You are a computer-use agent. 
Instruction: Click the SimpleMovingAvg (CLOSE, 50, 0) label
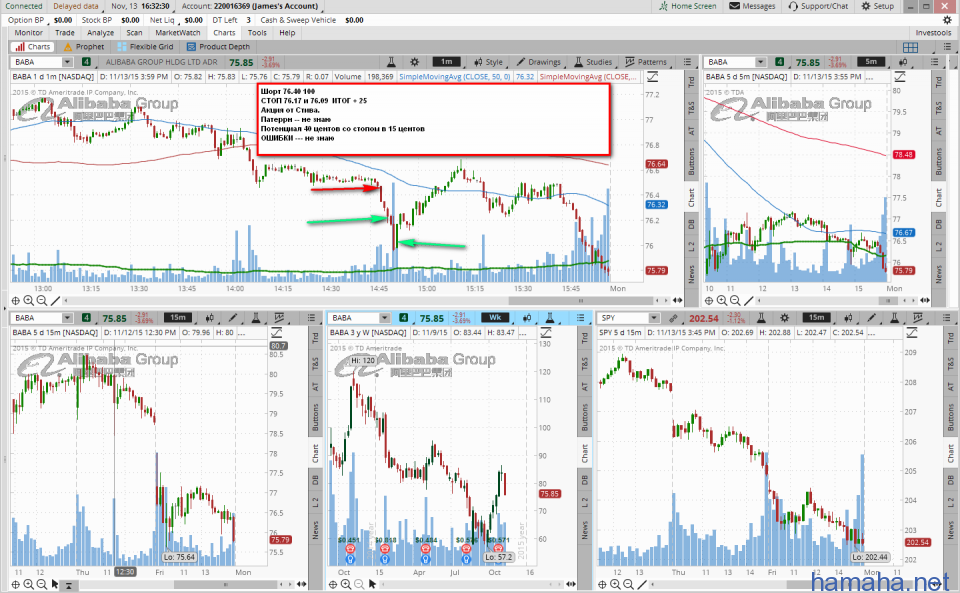pyautogui.click(x=454, y=77)
